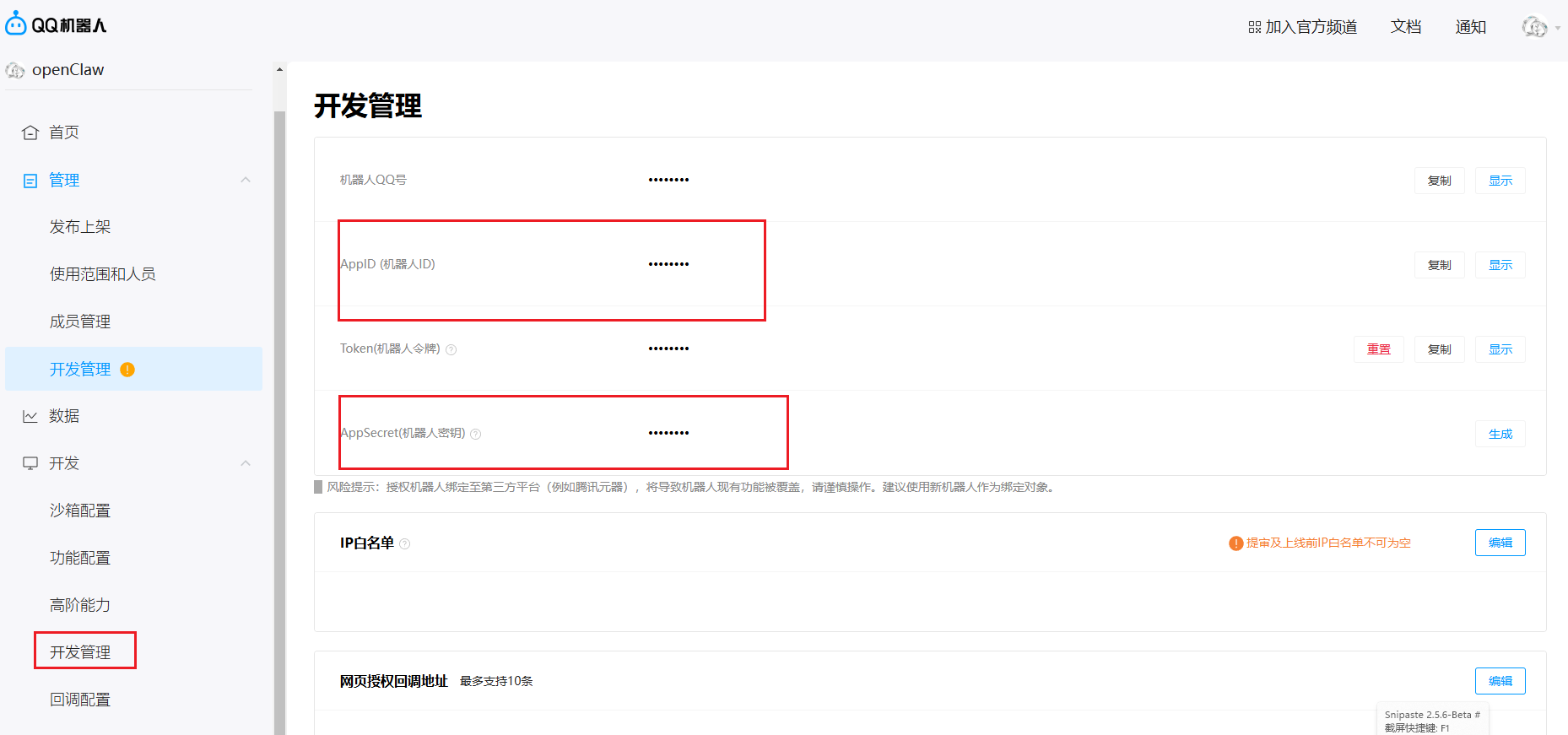1568x735 pixels.
Task: Collapse the 管理 section chevron
Action: 246,180
